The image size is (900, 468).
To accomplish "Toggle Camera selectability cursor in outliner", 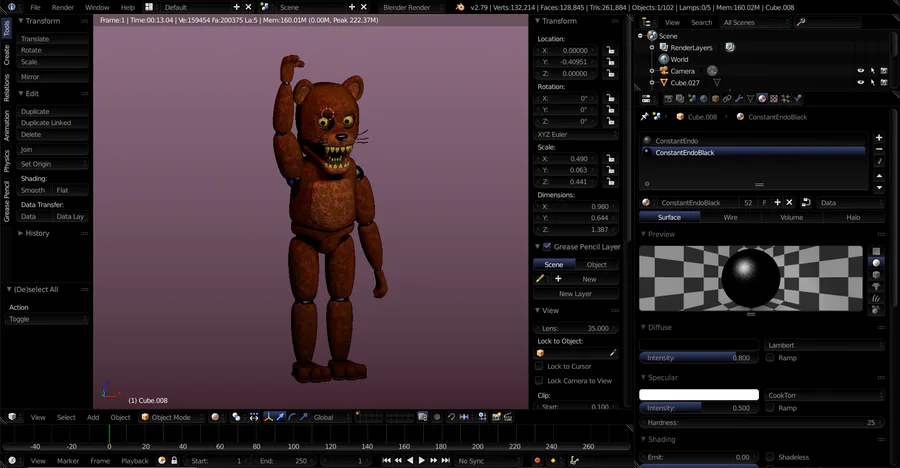I will (x=872, y=71).
